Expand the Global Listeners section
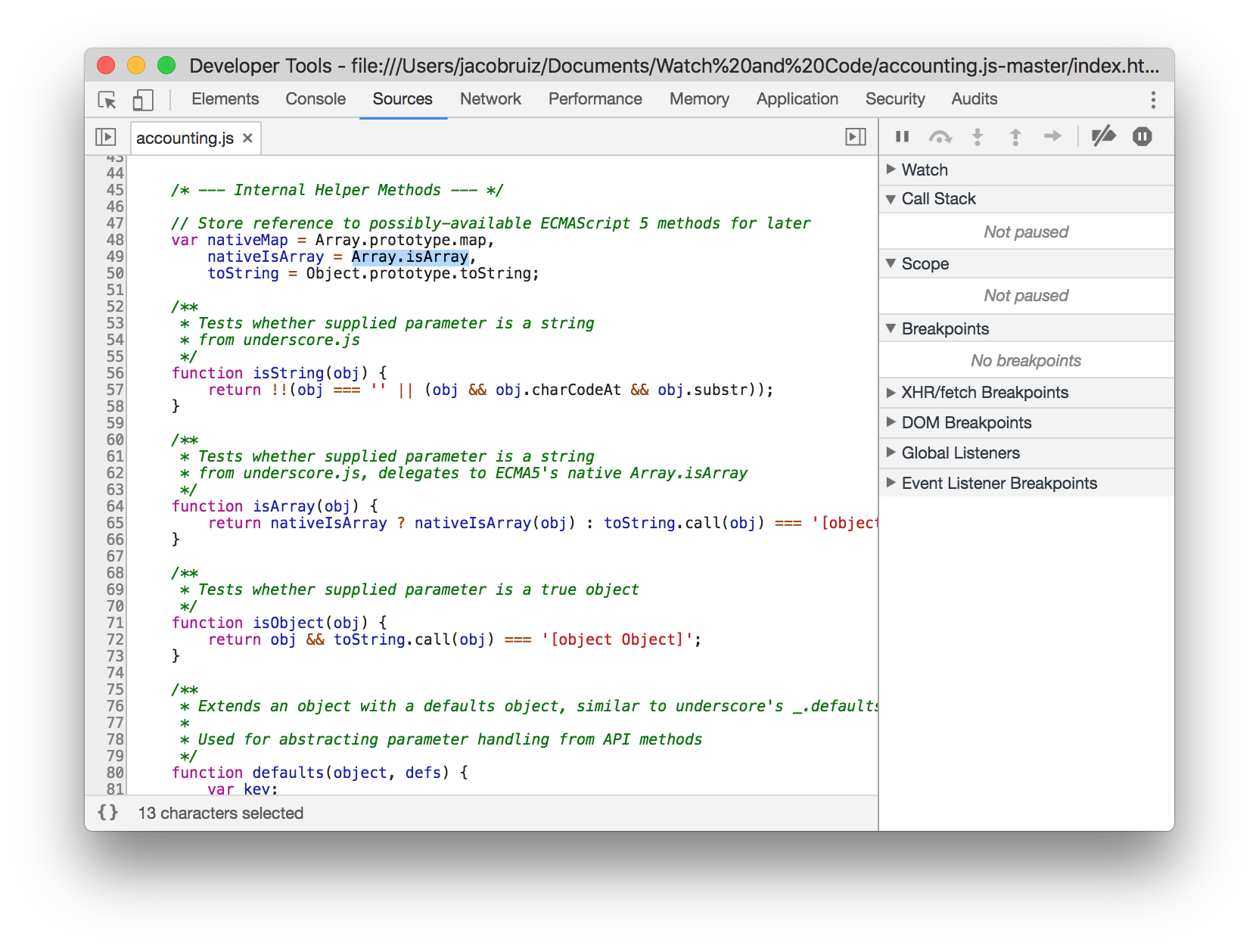 tap(1027, 453)
